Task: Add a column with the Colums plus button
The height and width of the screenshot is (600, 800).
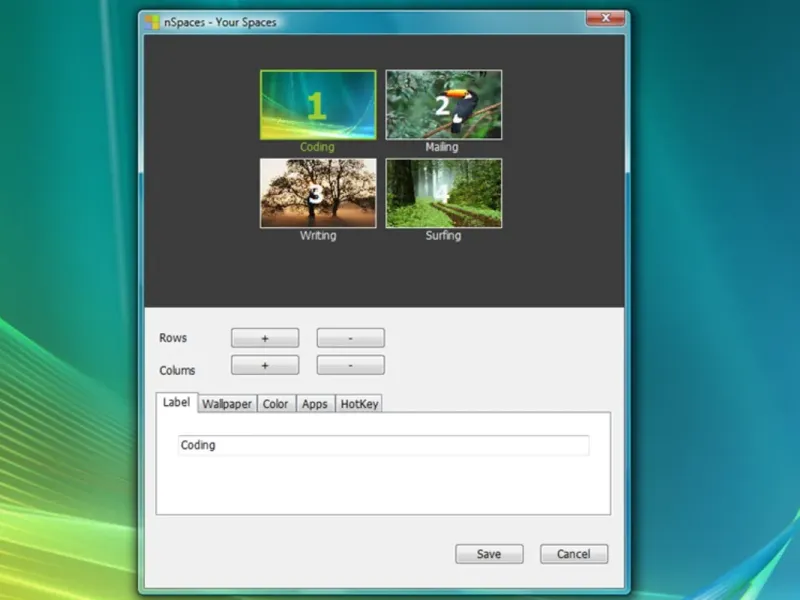Action: pos(265,365)
